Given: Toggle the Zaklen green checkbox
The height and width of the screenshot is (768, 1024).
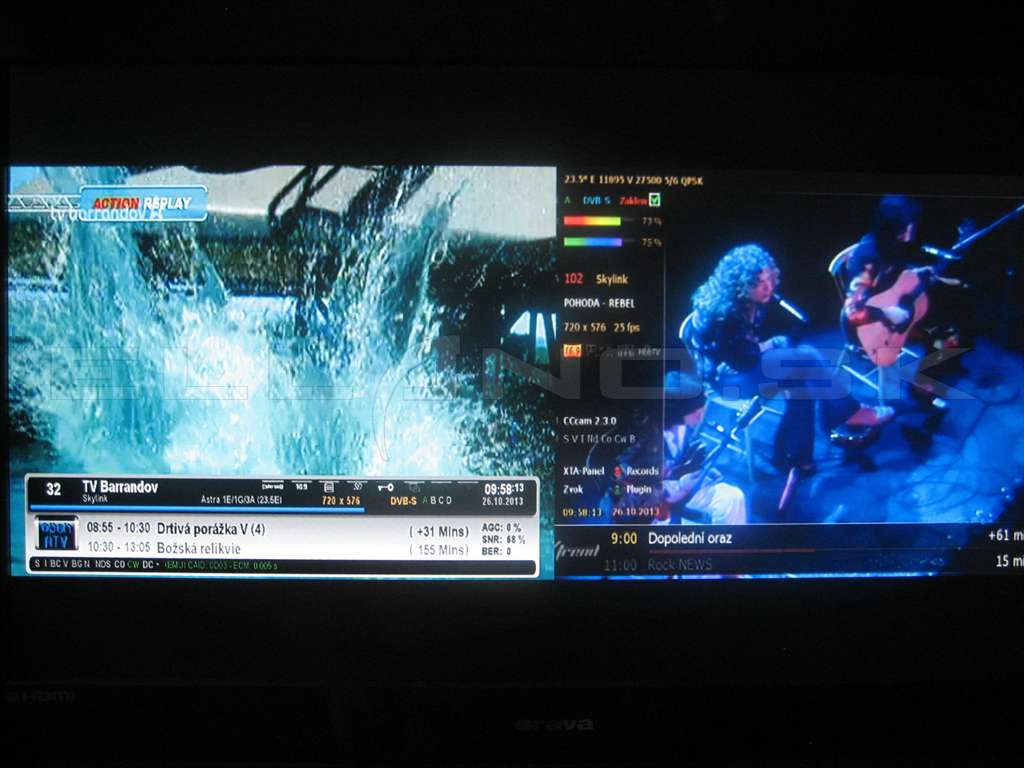Looking at the screenshot, I should click(x=654, y=200).
